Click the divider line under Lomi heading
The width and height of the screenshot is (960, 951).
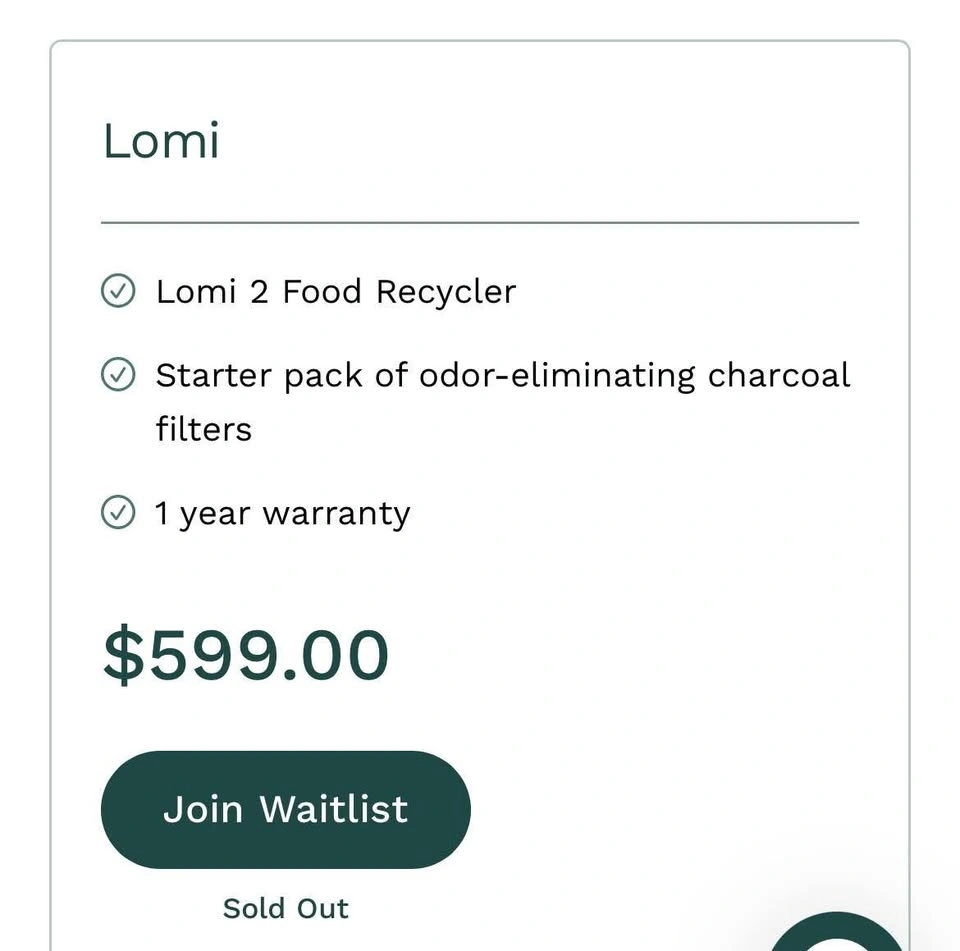[480, 222]
